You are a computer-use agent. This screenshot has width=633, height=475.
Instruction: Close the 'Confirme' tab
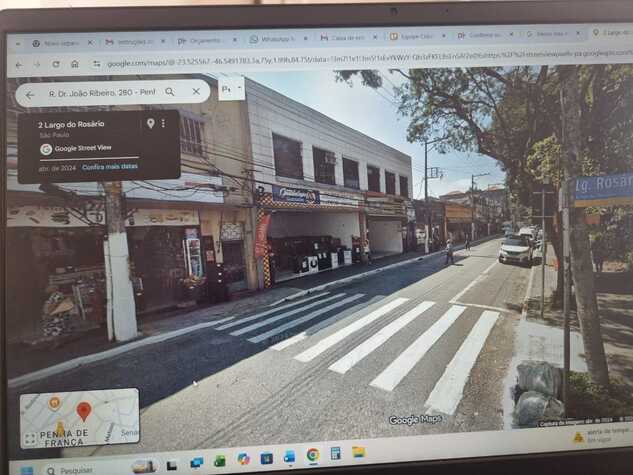click(511, 35)
